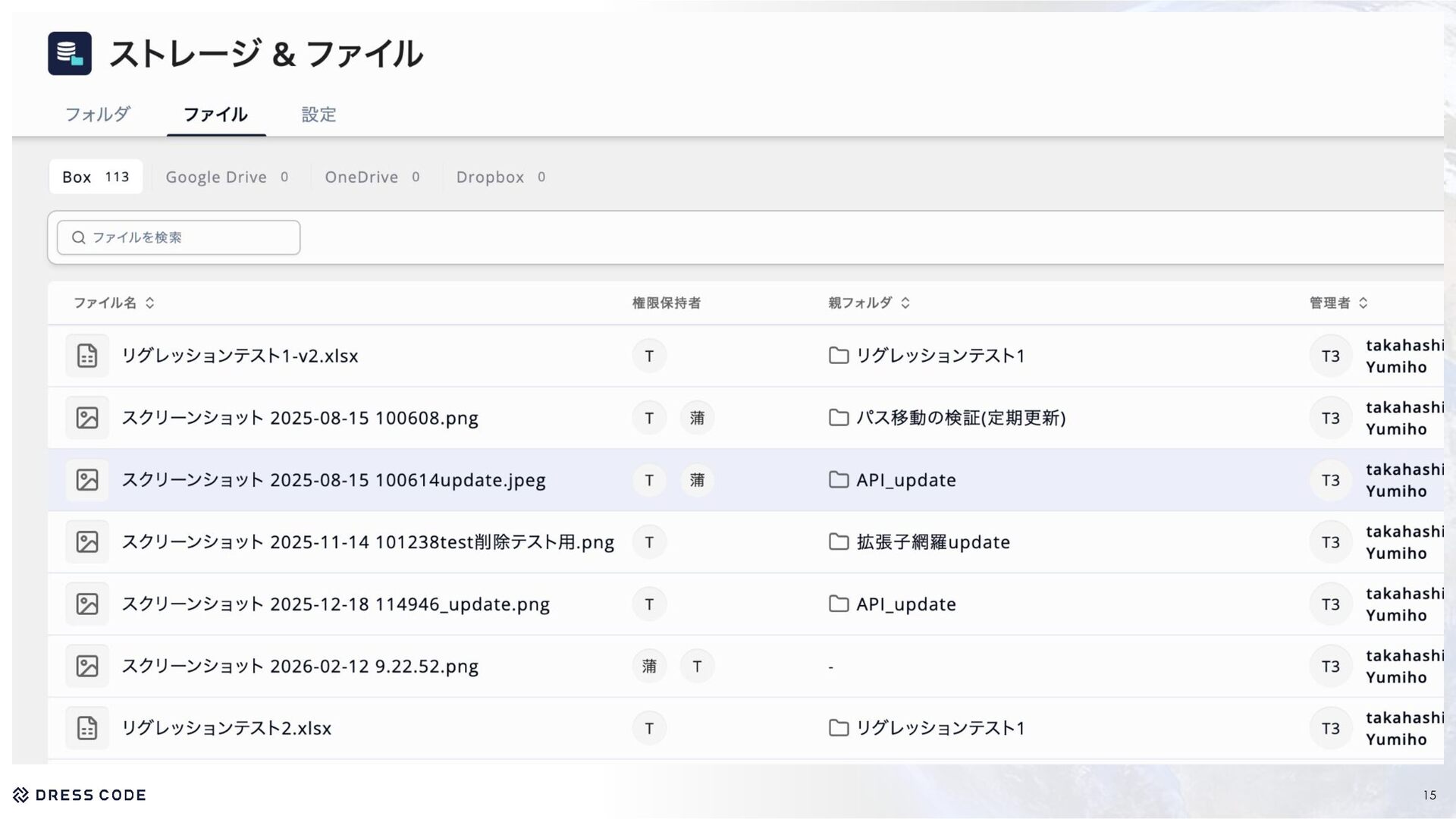Click spreadsheet icon for リグレッションテスト1-v2.xlsx
Viewport: 1456px width, 819px height.
(87, 356)
